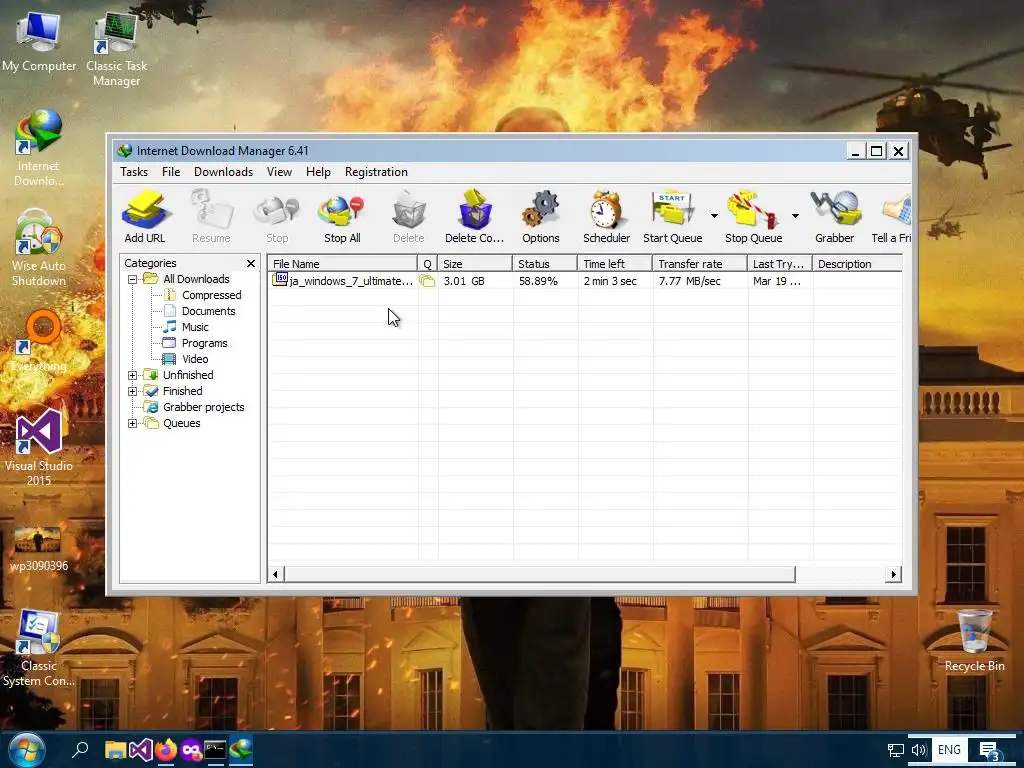Expand the Queues category node
The width and height of the screenshot is (1024, 768).
point(133,423)
